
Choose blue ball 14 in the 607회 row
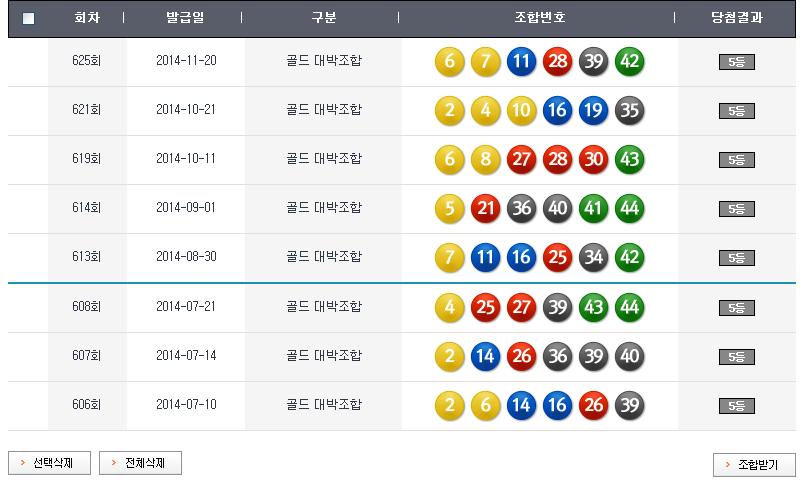click(486, 356)
